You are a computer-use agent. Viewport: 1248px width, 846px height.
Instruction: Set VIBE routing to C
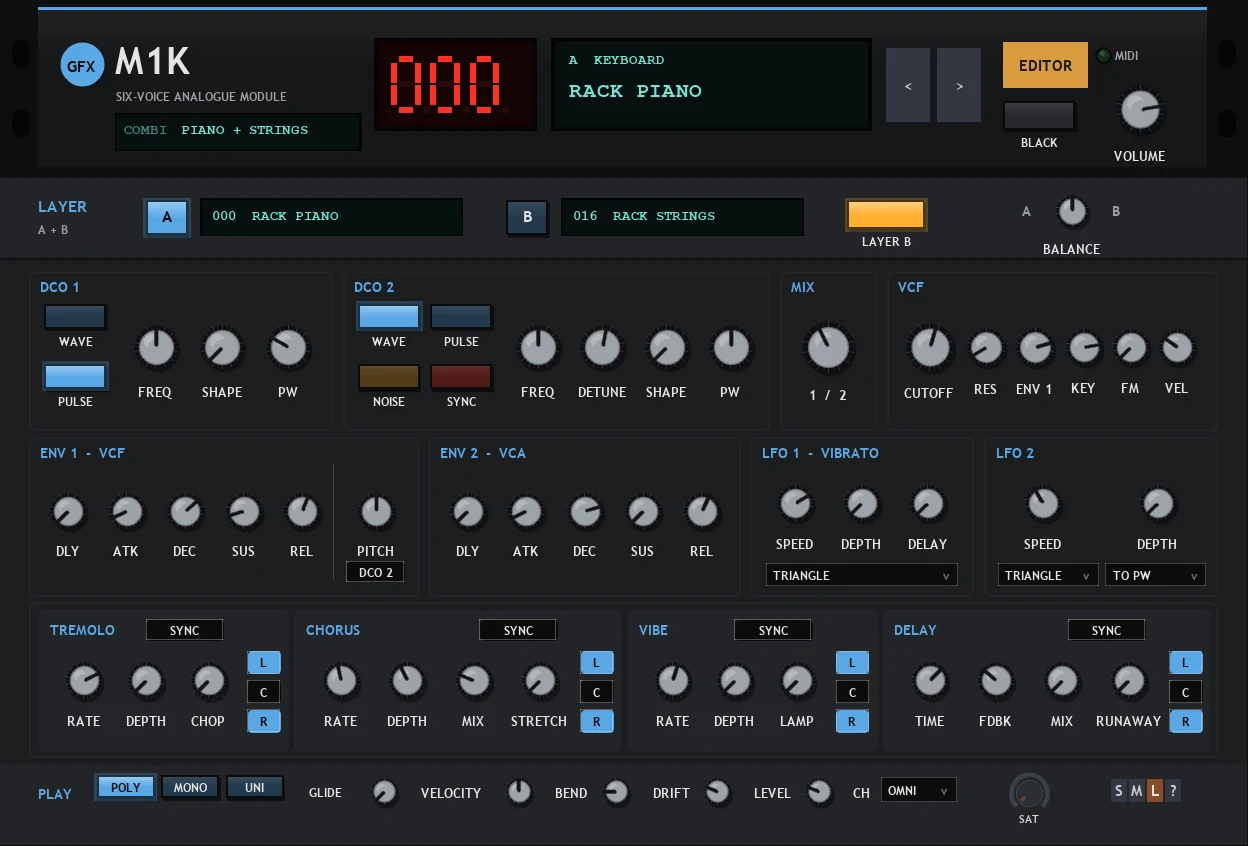pos(852,692)
